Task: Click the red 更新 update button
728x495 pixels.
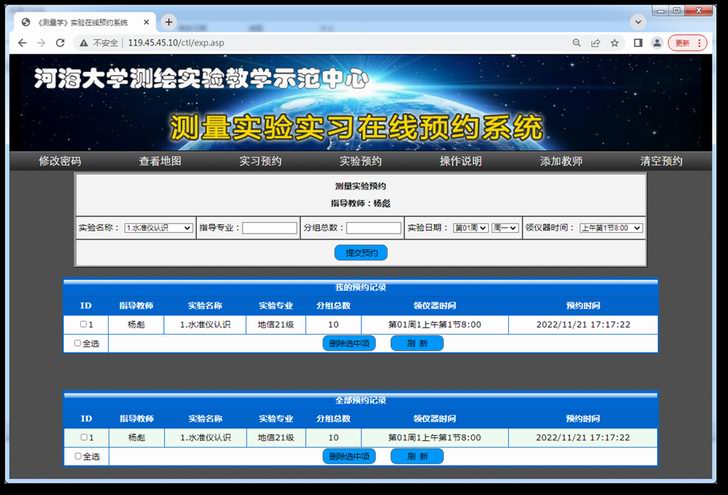Action: (688, 43)
